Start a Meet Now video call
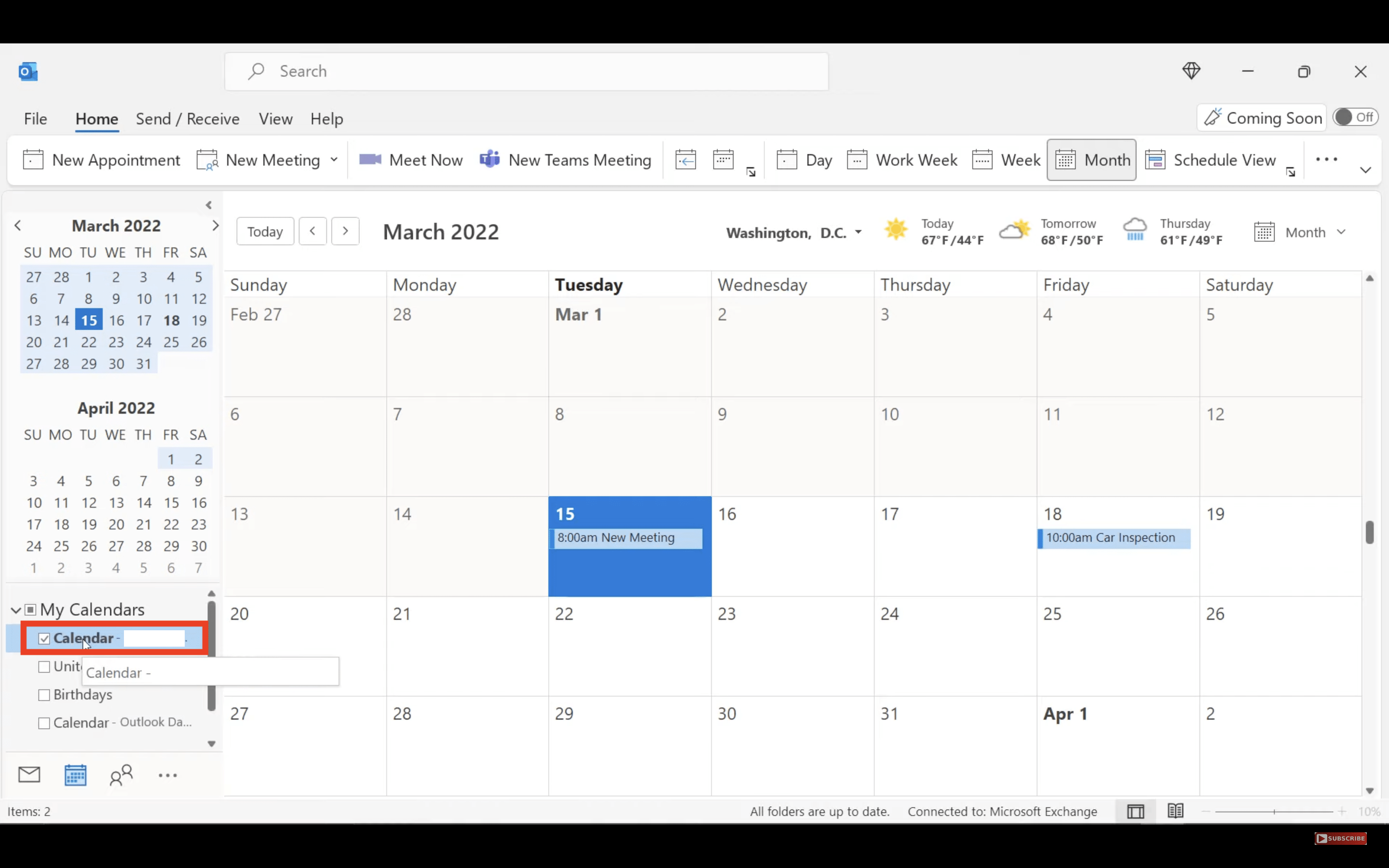Image resolution: width=1389 pixels, height=868 pixels. click(411, 160)
